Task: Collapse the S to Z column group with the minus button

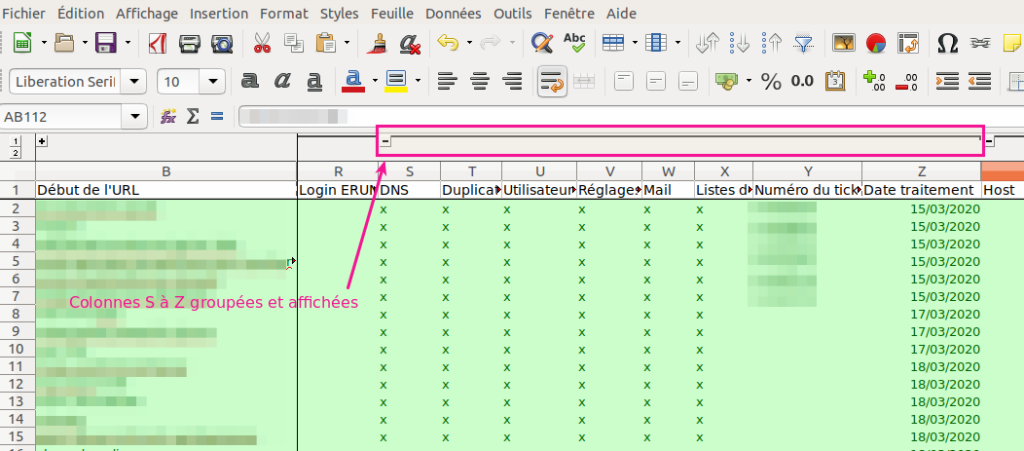Action: [386, 142]
